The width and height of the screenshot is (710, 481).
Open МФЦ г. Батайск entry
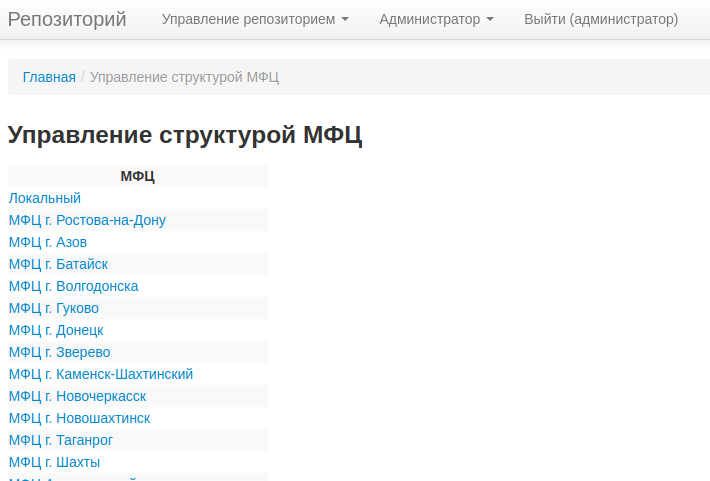58,264
